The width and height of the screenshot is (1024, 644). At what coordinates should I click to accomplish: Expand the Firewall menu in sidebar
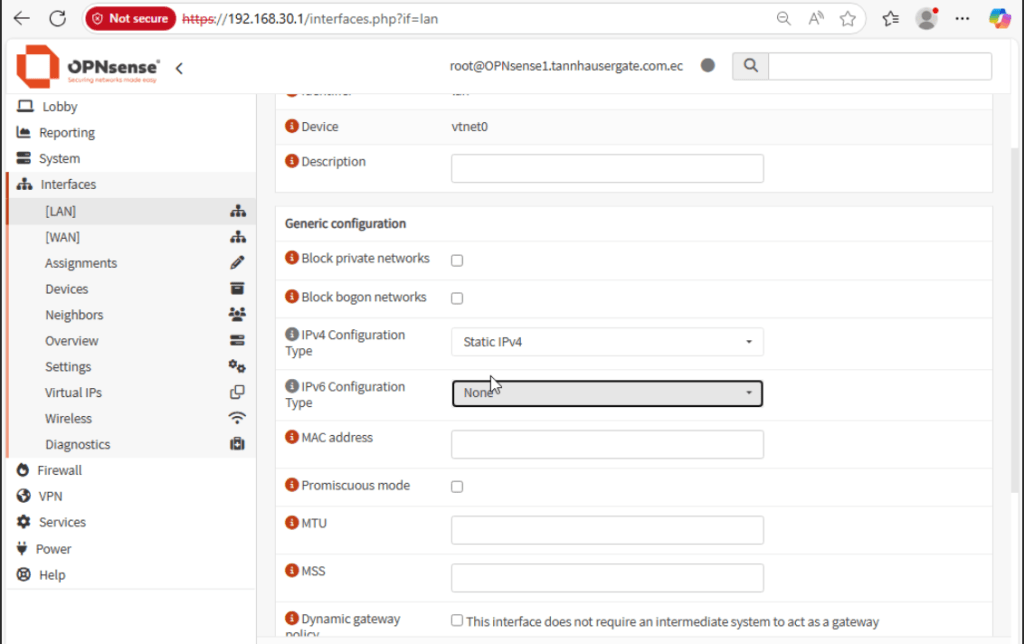click(60, 470)
